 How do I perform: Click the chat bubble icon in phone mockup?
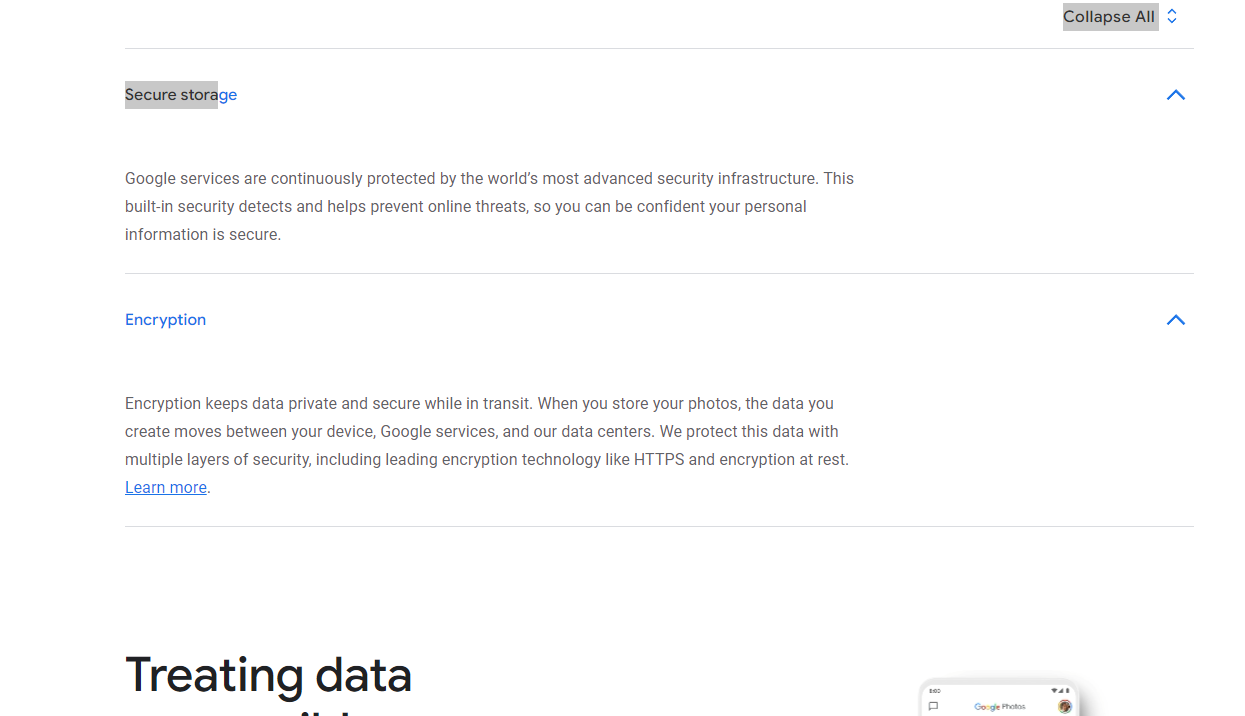pos(933,706)
